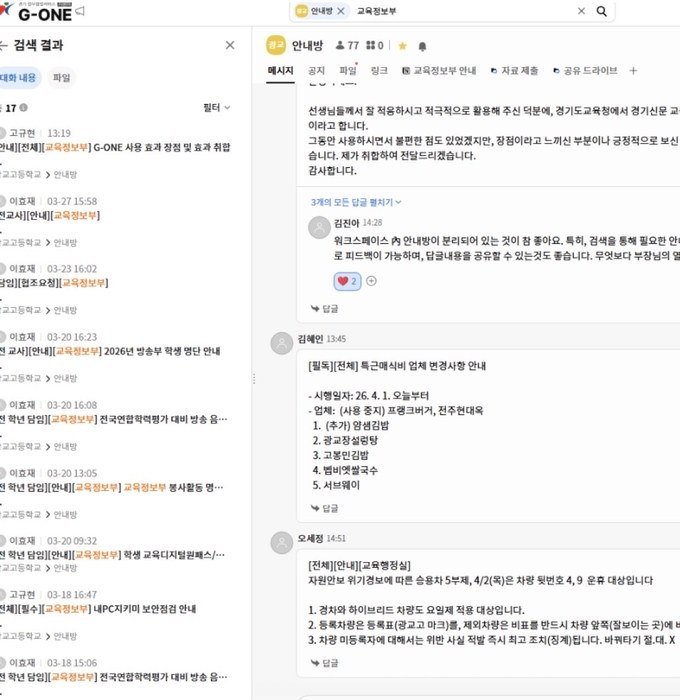Close the 검색 결과 panel
This screenshot has width=680, height=700.
click(x=230, y=45)
